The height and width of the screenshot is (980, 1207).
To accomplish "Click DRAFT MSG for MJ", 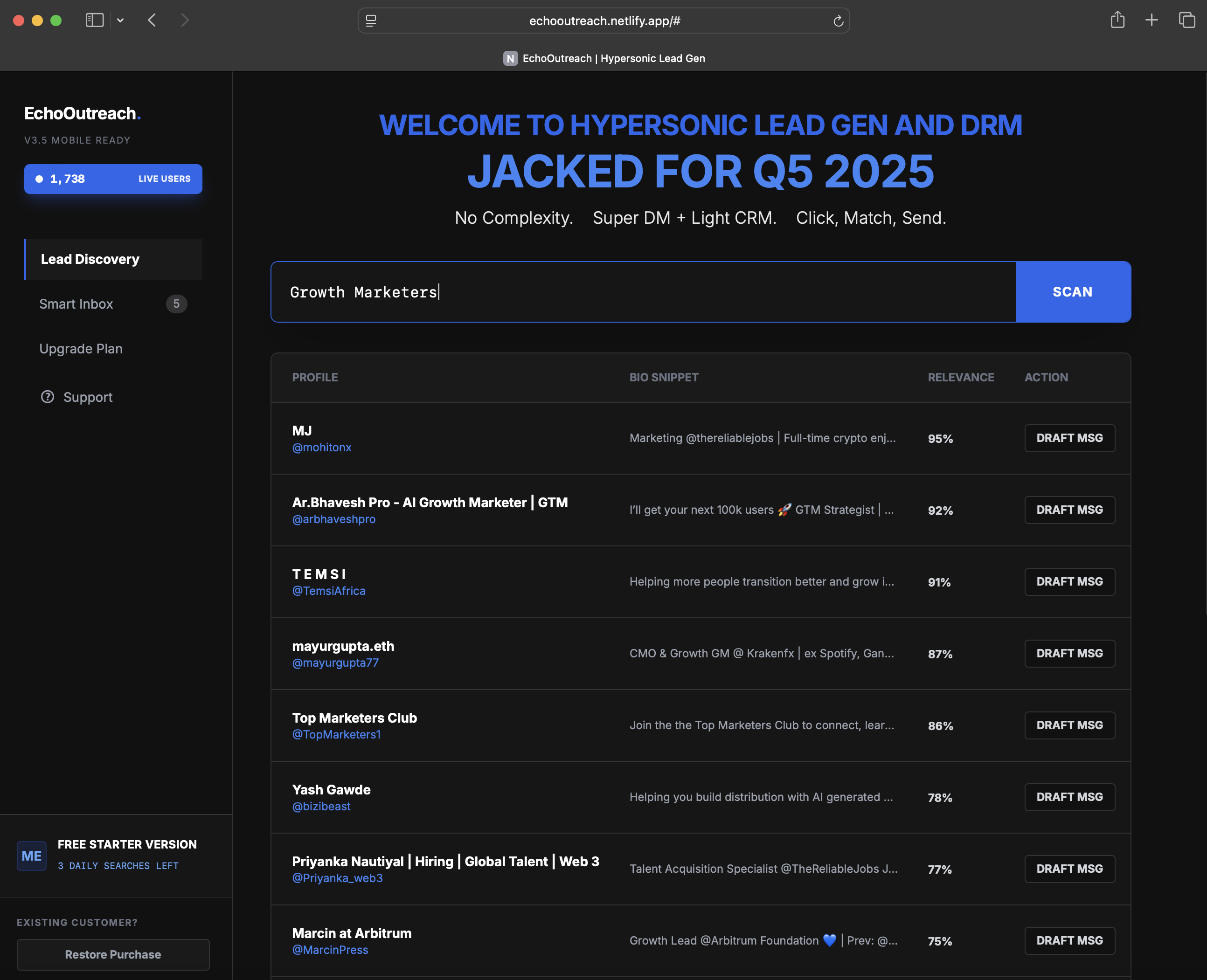I will (x=1069, y=438).
